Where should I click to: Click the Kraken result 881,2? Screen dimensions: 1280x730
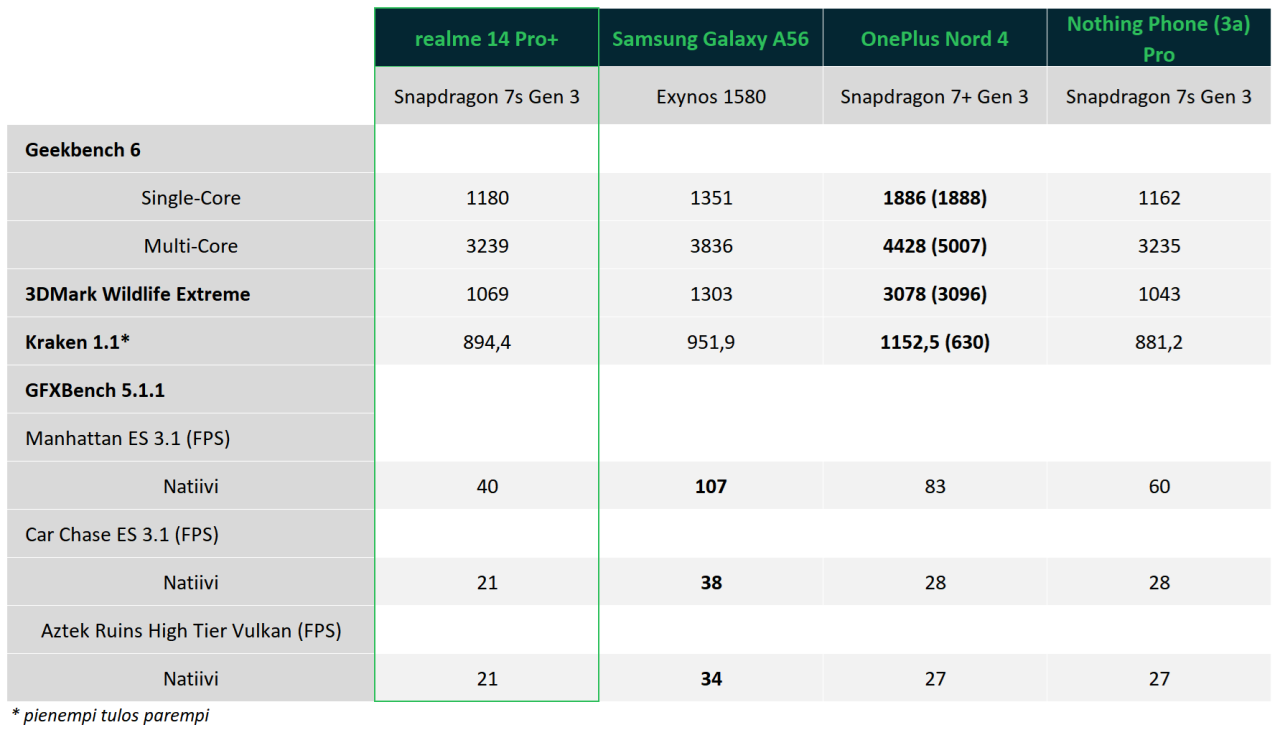tap(1159, 342)
